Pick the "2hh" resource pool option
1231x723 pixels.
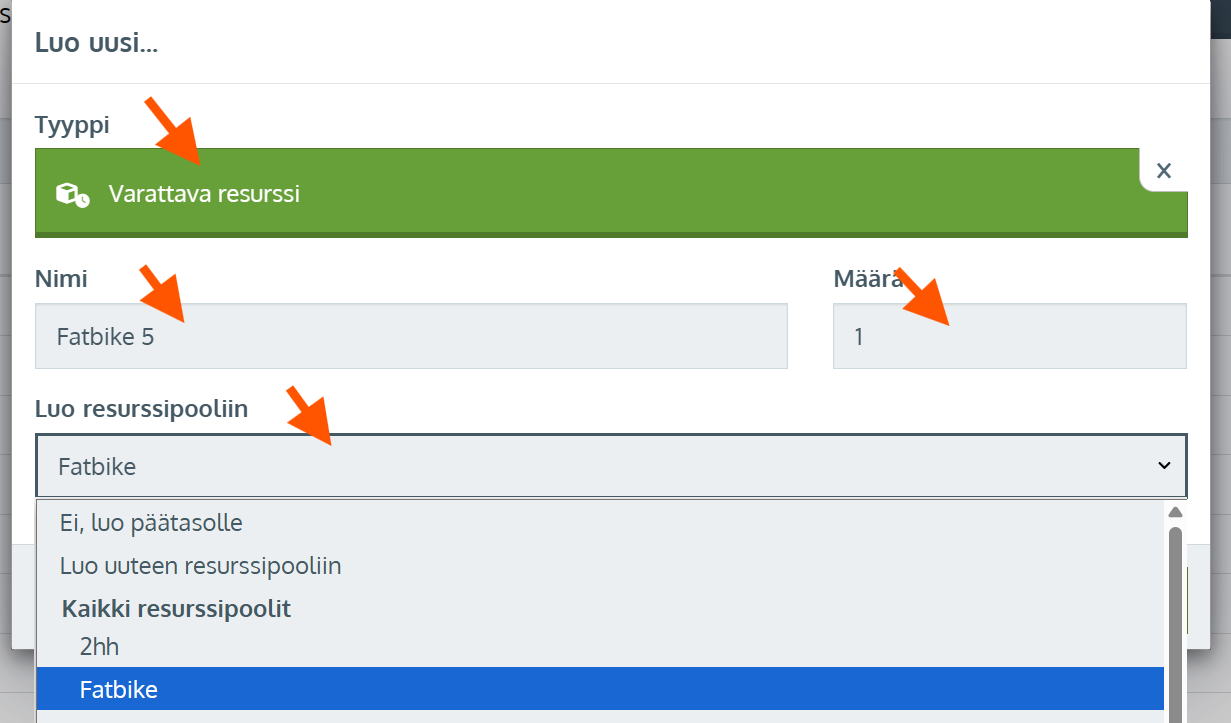point(100,646)
